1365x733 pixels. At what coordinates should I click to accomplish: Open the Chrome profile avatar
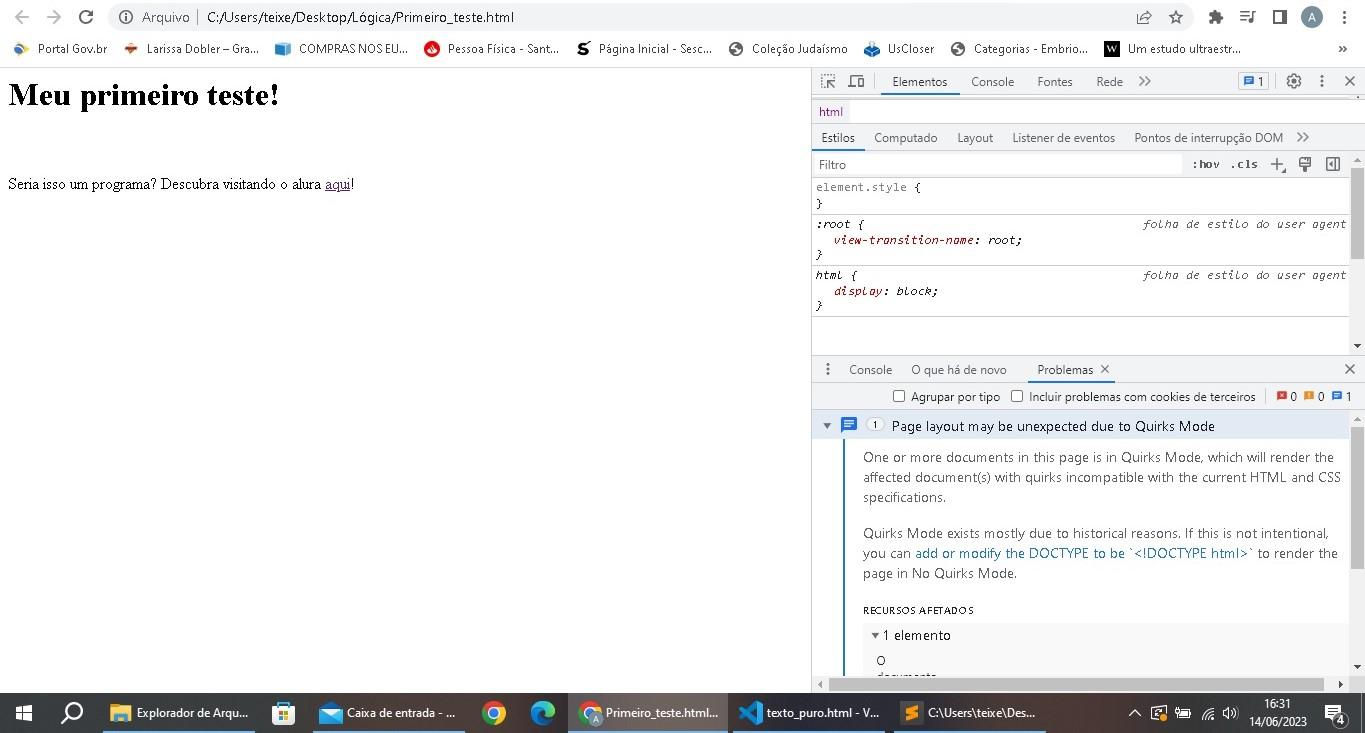click(1312, 17)
